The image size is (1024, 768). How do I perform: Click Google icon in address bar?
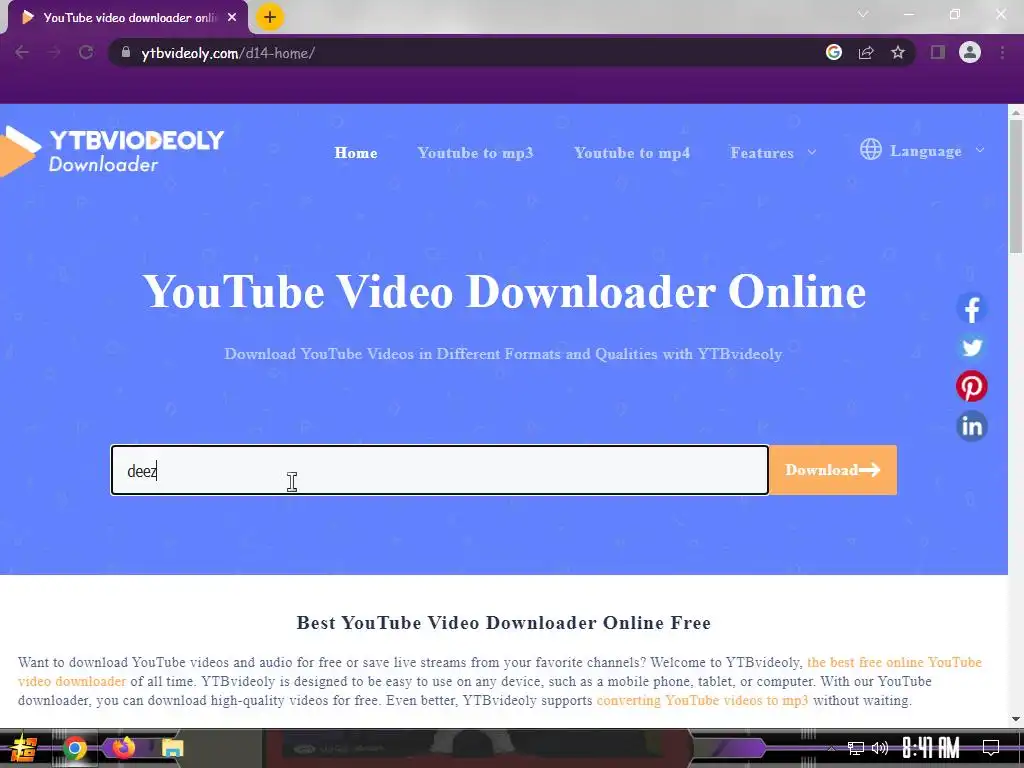(x=833, y=52)
